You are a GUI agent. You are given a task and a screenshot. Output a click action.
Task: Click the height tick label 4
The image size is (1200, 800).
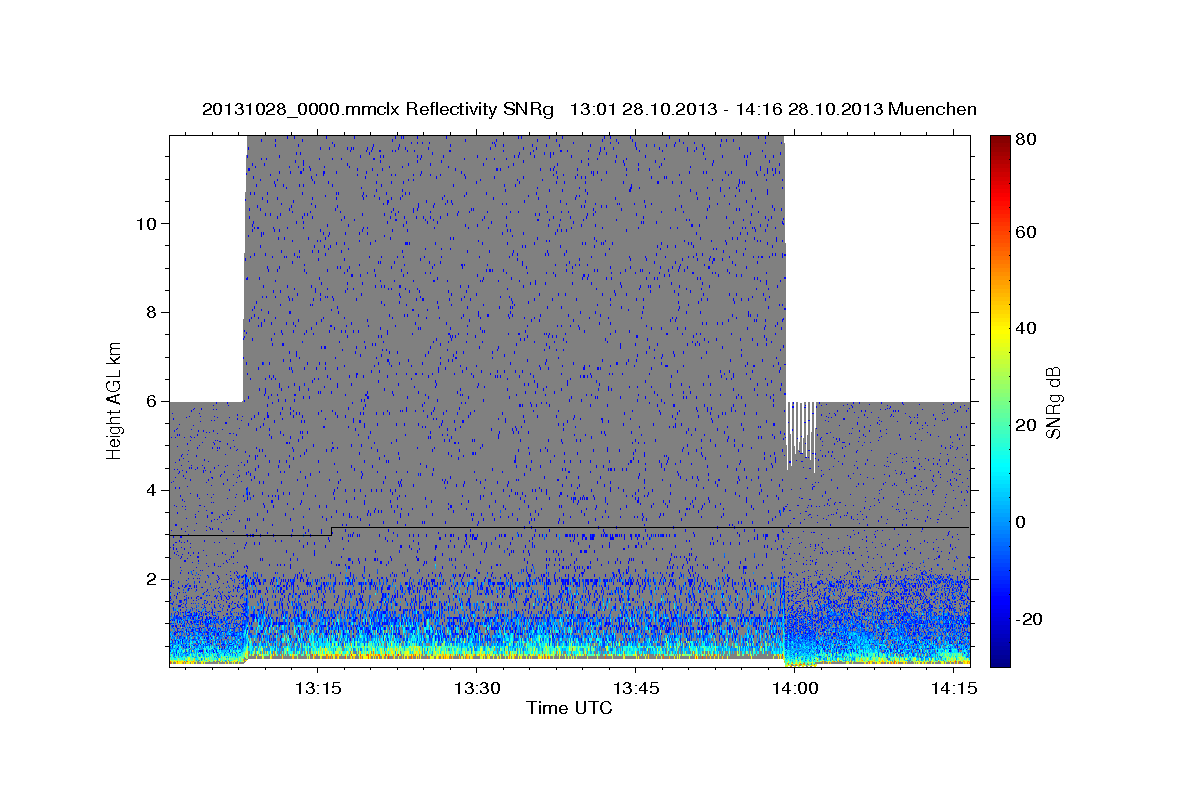152,490
